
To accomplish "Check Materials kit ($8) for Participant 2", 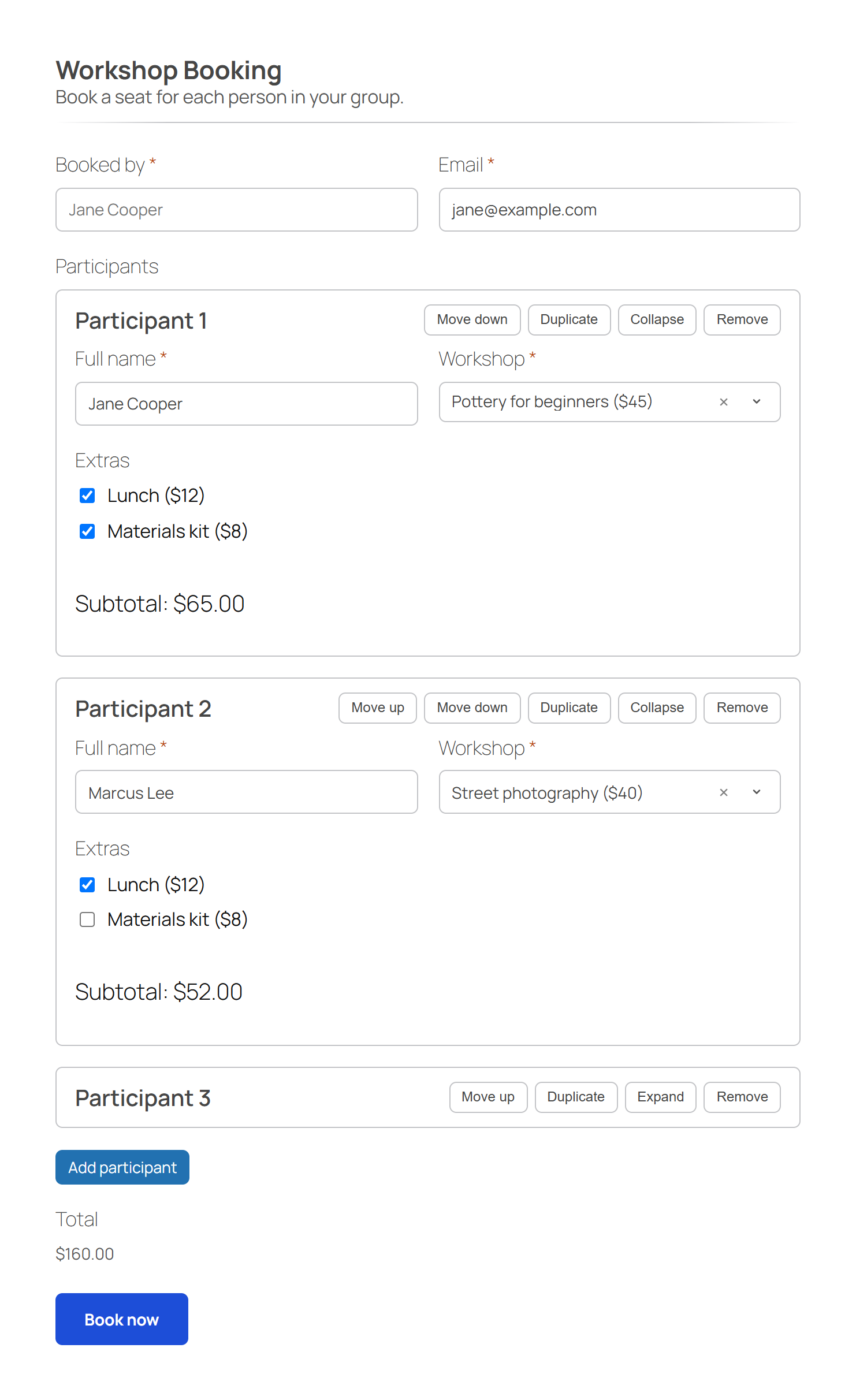I will click(87, 919).
